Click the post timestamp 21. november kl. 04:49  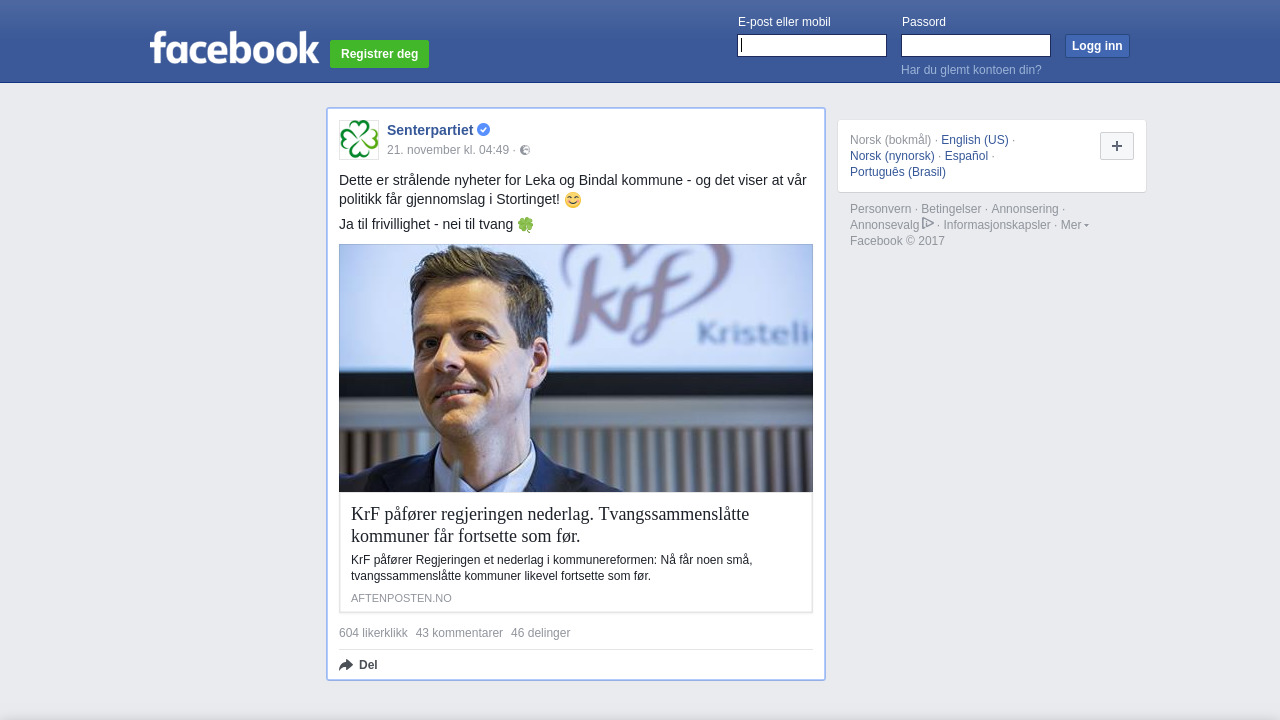click(x=448, y=150)
